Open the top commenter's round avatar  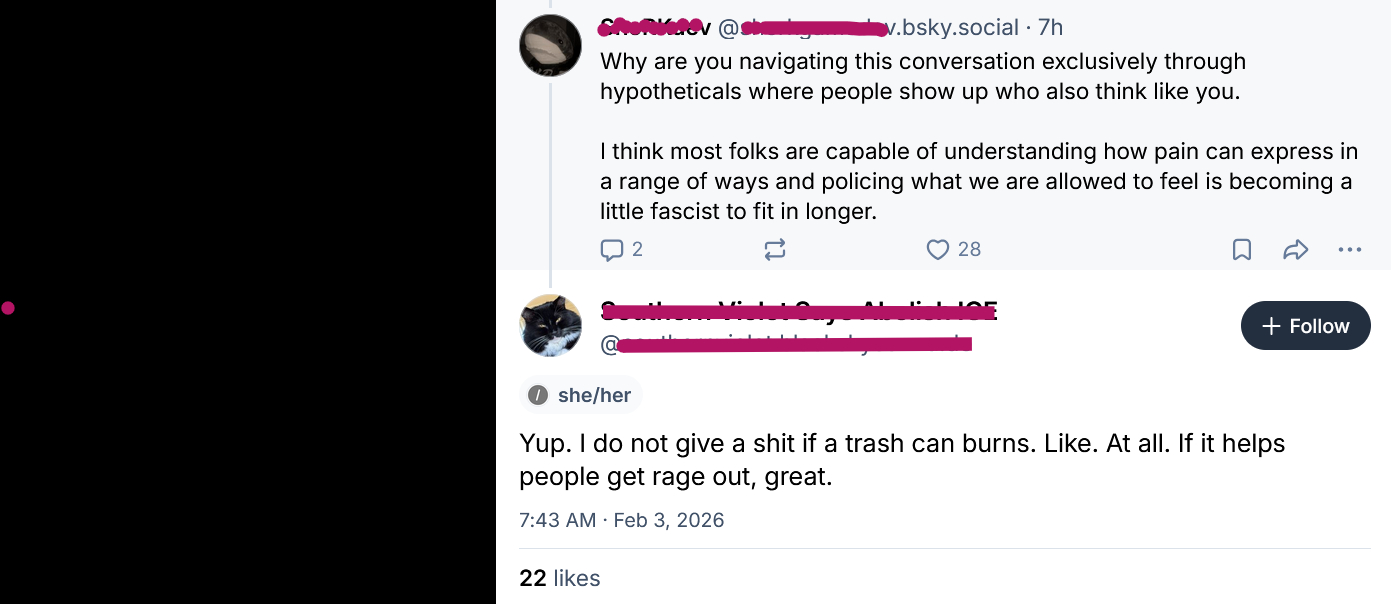pos(550,45)
